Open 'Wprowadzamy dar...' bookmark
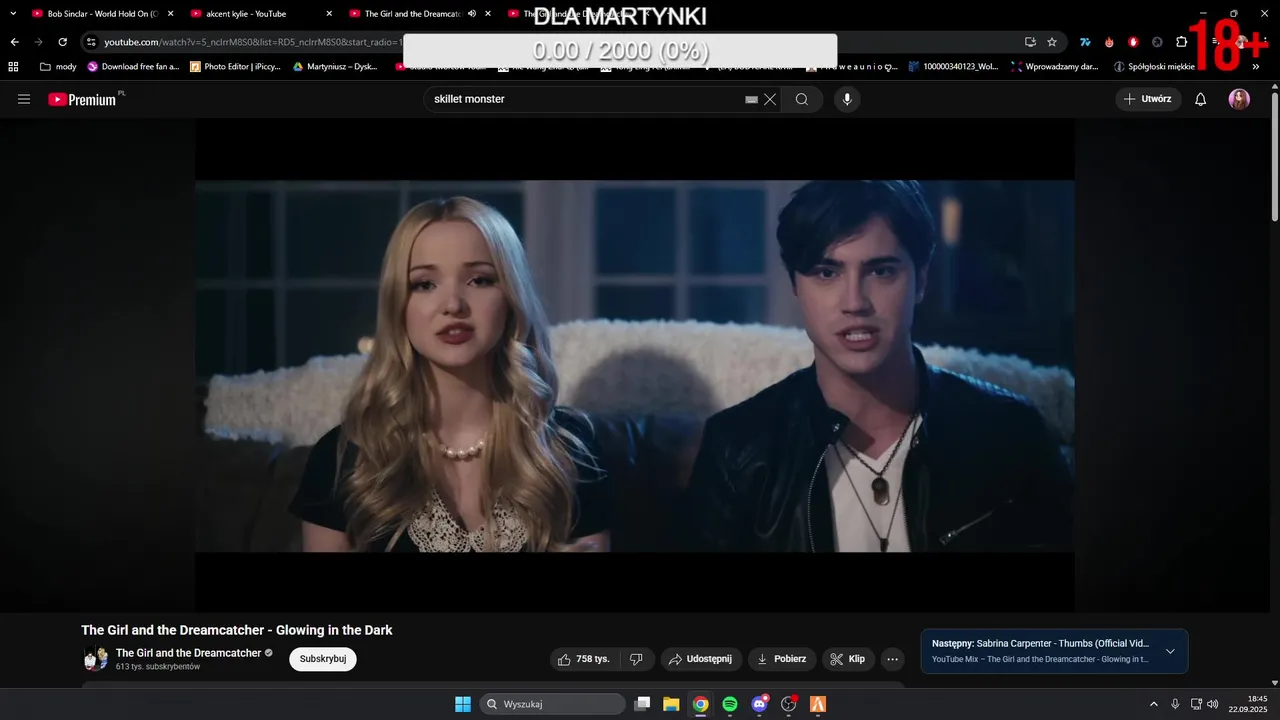Screen dimensions: 1280x720 click(1053, 67)
